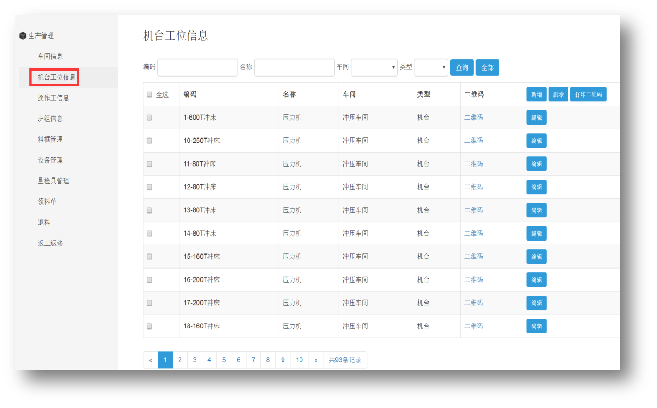Open 二维码 link for 13-80T冲床
Image resolution: width=657 pixels, height=408 pixels.
(x=473, y=210)
